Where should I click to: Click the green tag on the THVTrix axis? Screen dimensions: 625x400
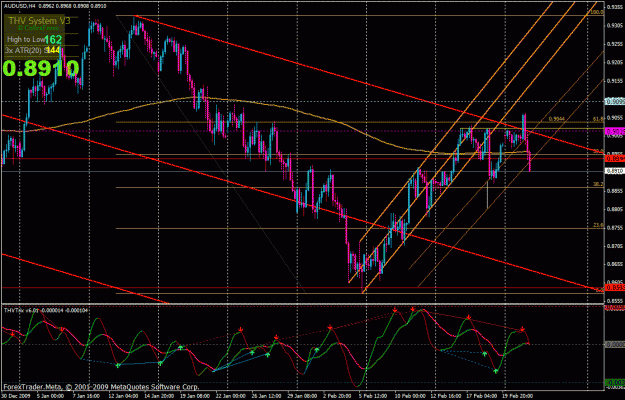tap(615, 382)
